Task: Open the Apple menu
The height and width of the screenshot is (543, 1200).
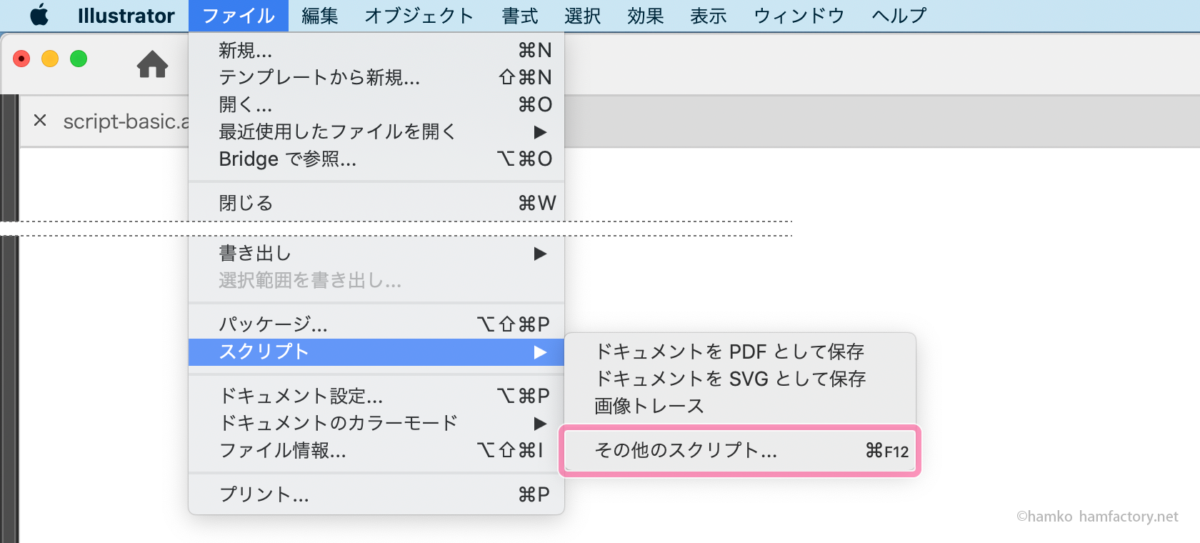Action: pyautogui.click(x=39, y=15)
